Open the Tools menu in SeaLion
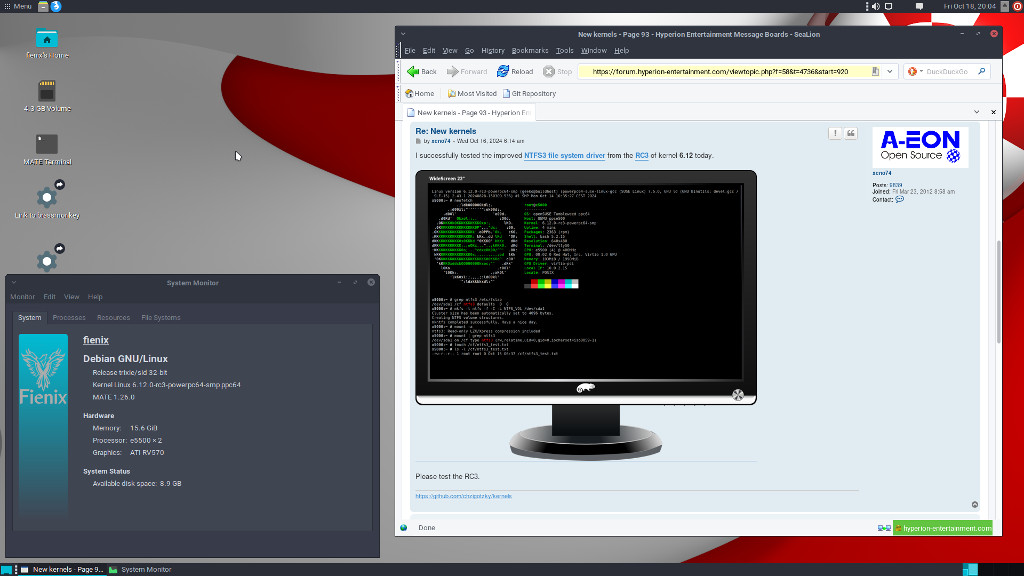 click(564, 50)
